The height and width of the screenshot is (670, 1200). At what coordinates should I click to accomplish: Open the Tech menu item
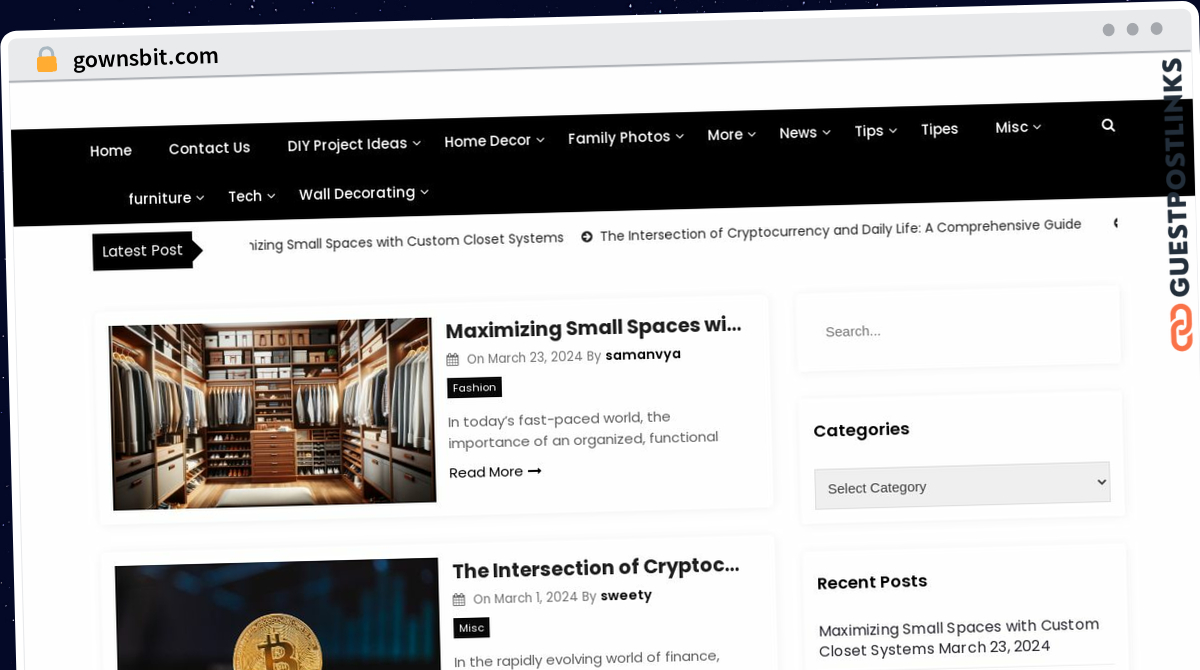point(245,196)
